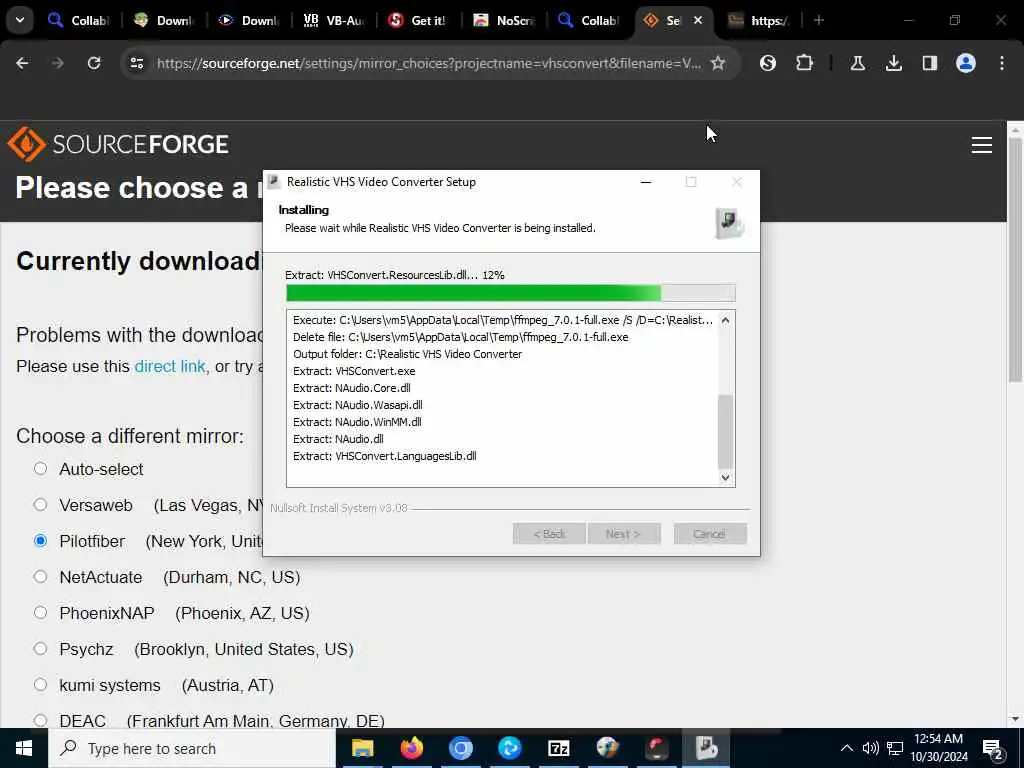Viewport: 1024px width, 768px height.
Task: Add a new browser tab
Action: pos(819,20)
